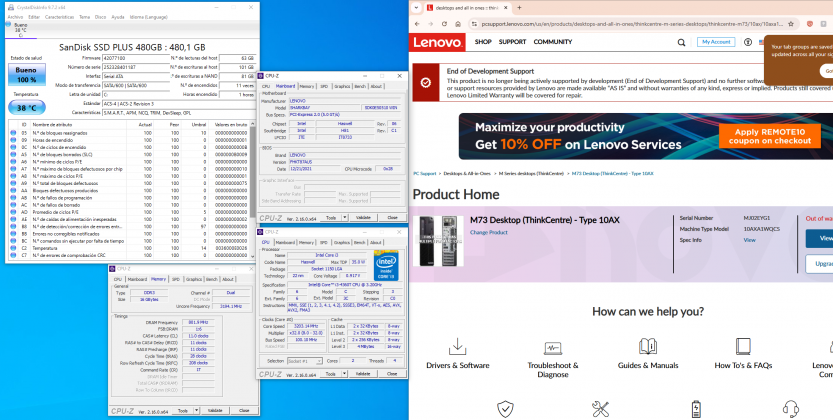Screen dimensions: 833x420
Task: Open the browser tab search dropdown
Action: [x=416, y=8]
